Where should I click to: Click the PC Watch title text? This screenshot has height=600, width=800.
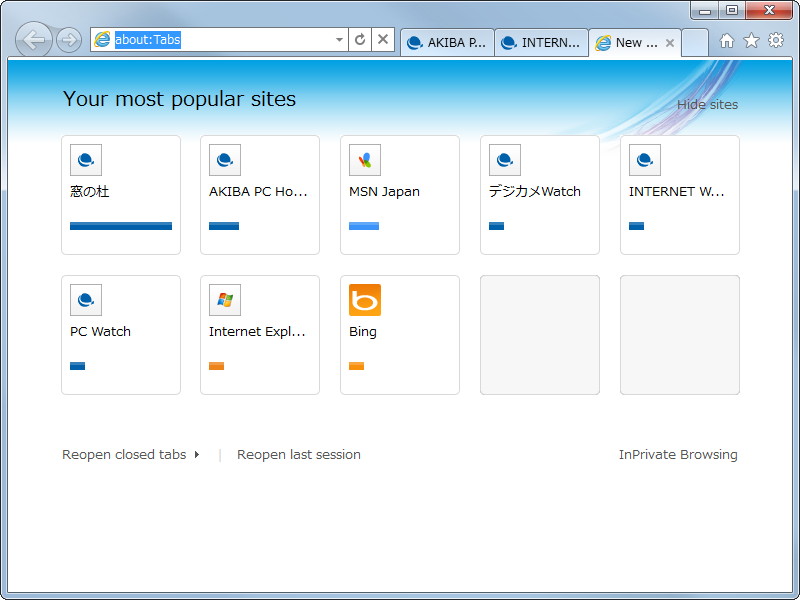click(101, 332)
